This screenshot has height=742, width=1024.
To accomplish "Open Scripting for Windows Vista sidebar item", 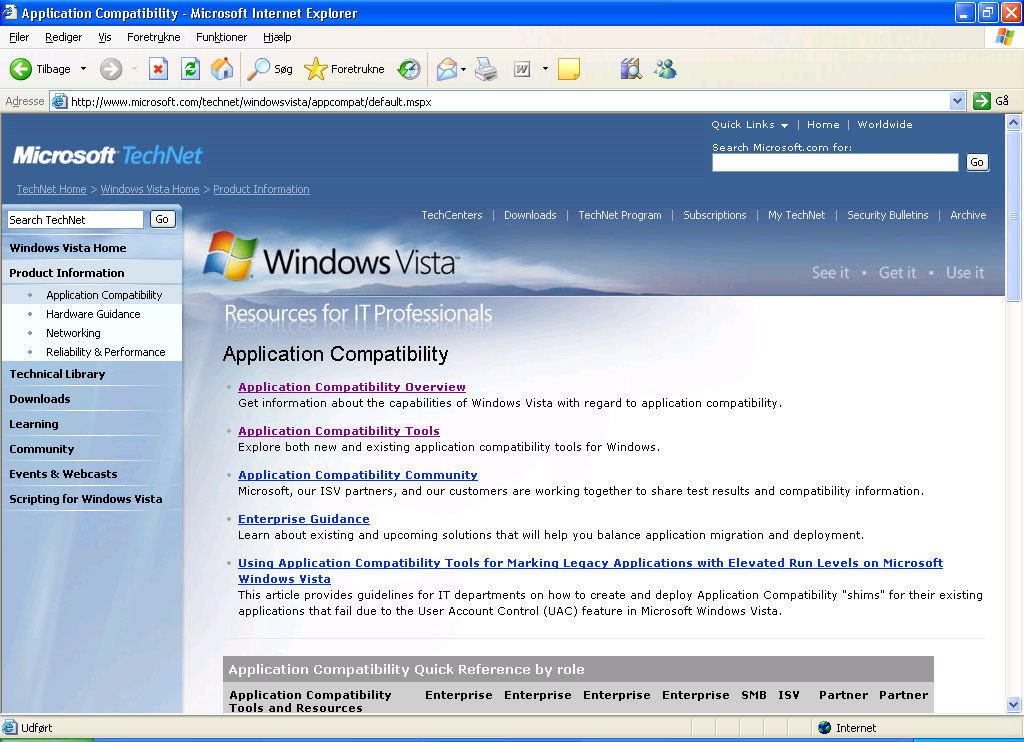I will point(86,499).
